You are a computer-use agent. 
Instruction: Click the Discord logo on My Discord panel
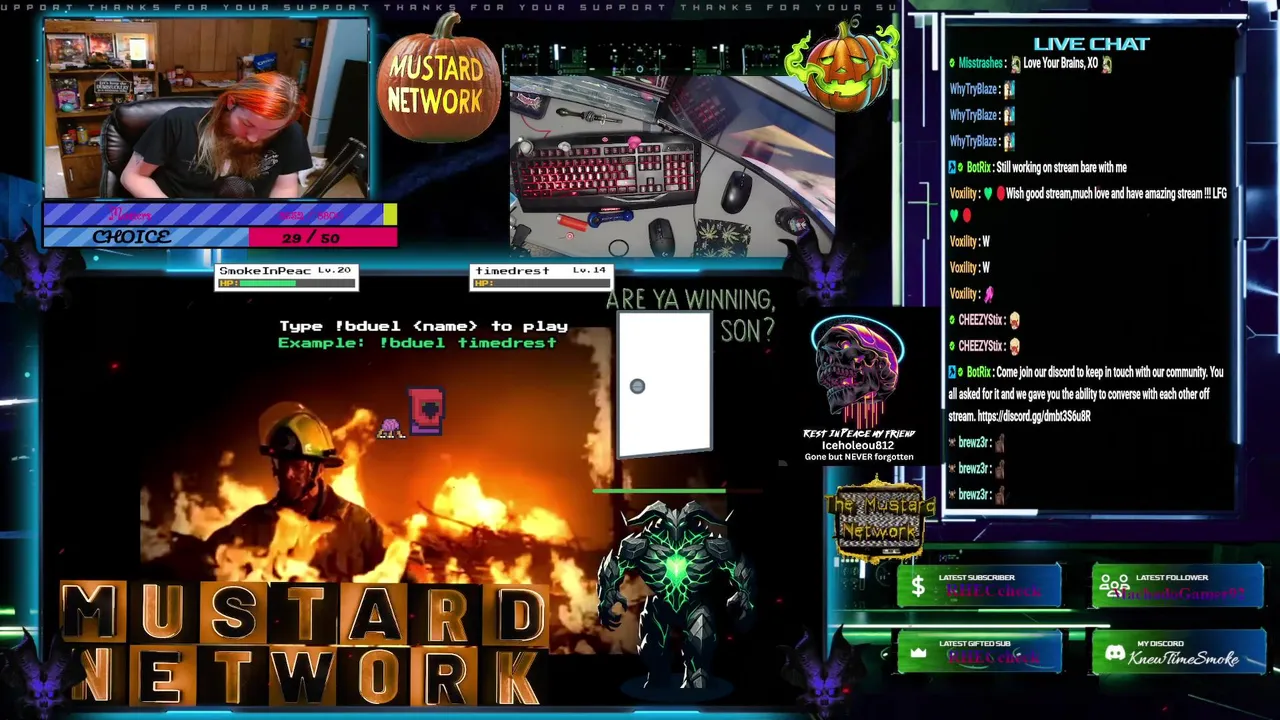[x=1114, y=654]
